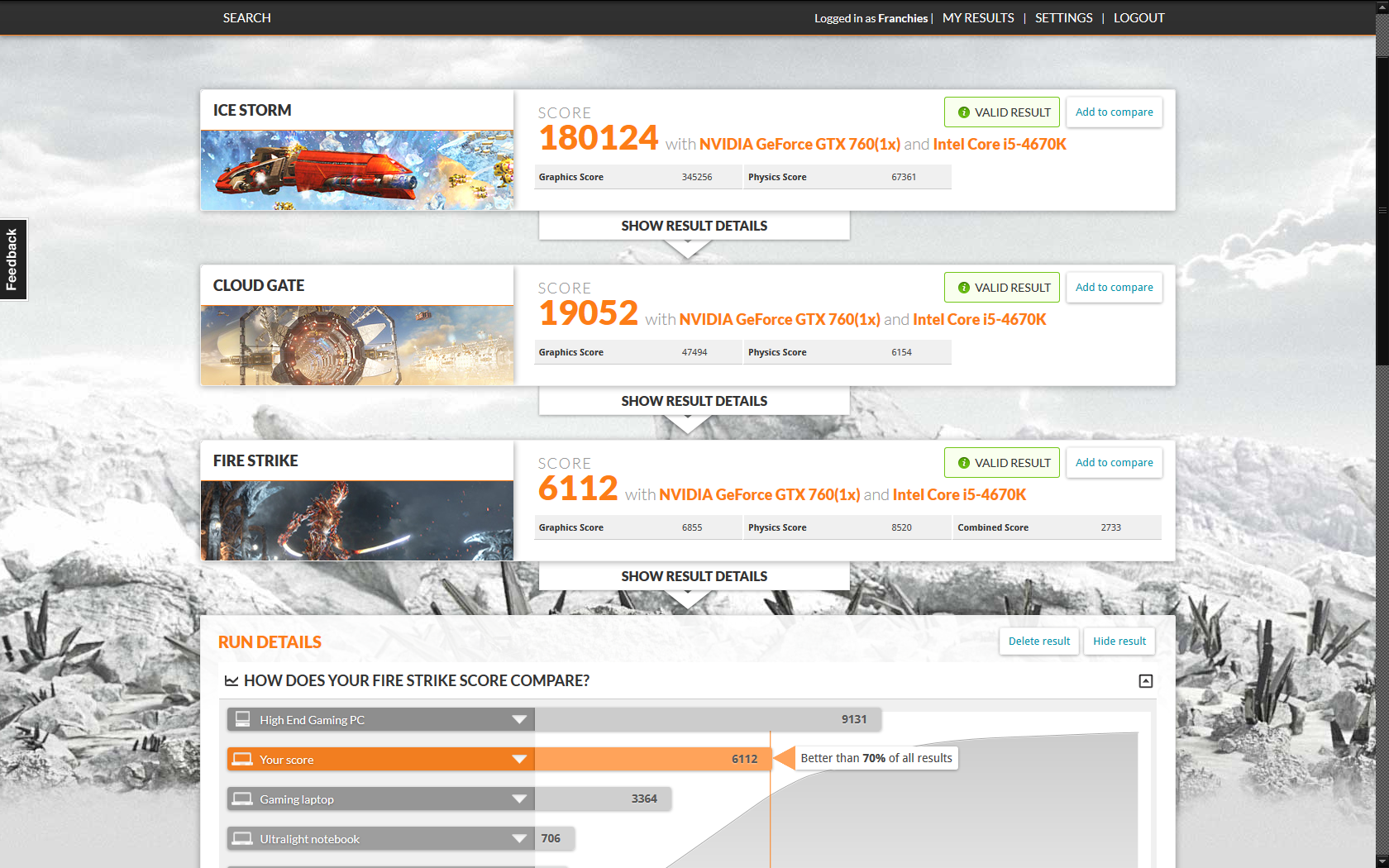Add Cloud Gate result to compare
1389x868 pixels.
[1114, 288]
